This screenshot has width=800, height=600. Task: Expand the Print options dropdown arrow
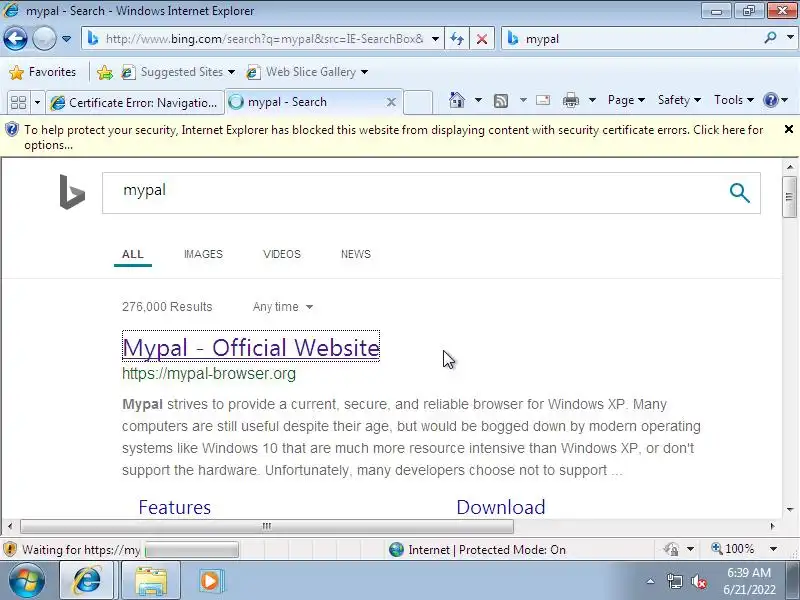pos(592,100)
